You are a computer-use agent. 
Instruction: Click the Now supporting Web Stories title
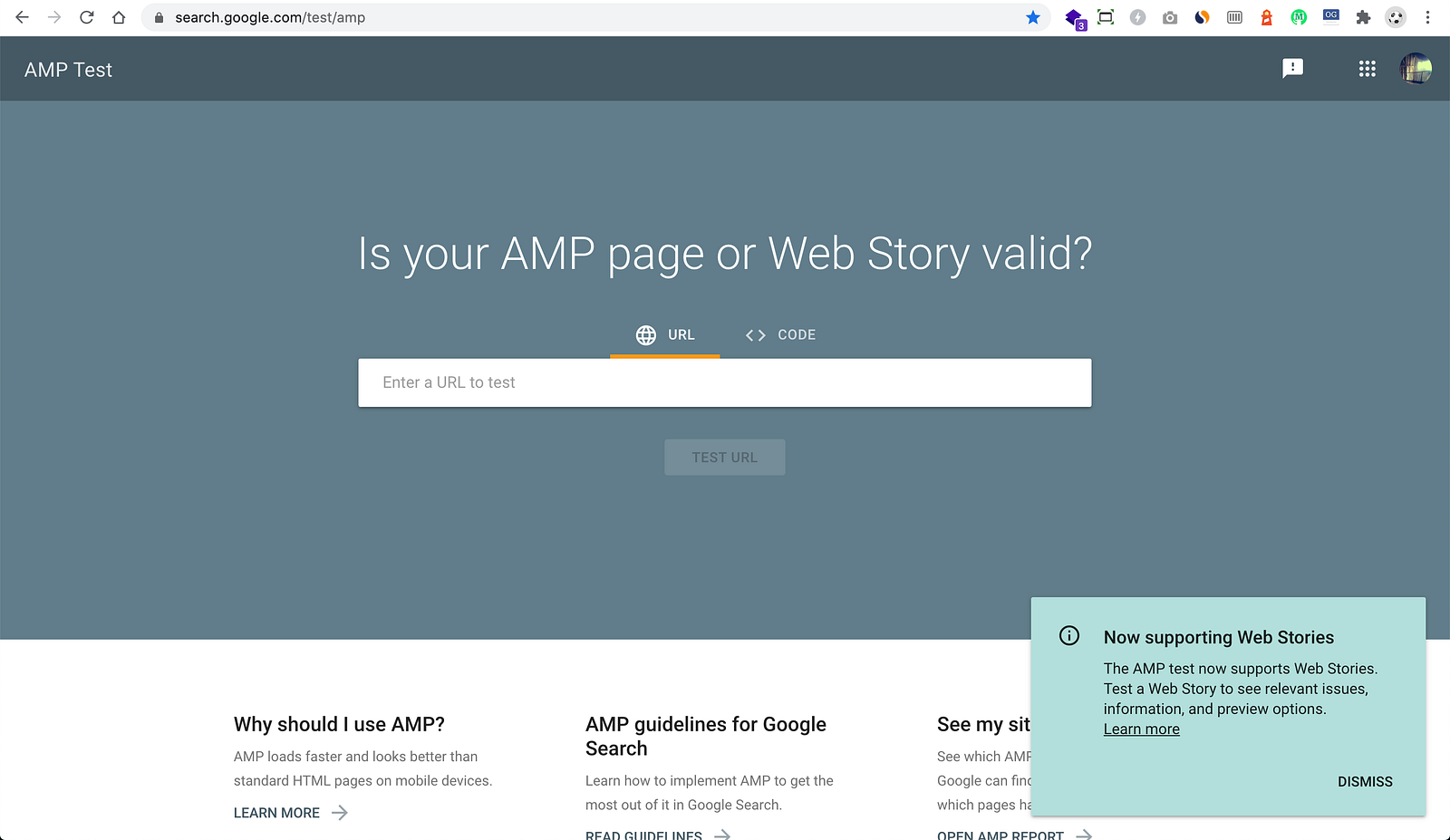tap(1219, 637)
